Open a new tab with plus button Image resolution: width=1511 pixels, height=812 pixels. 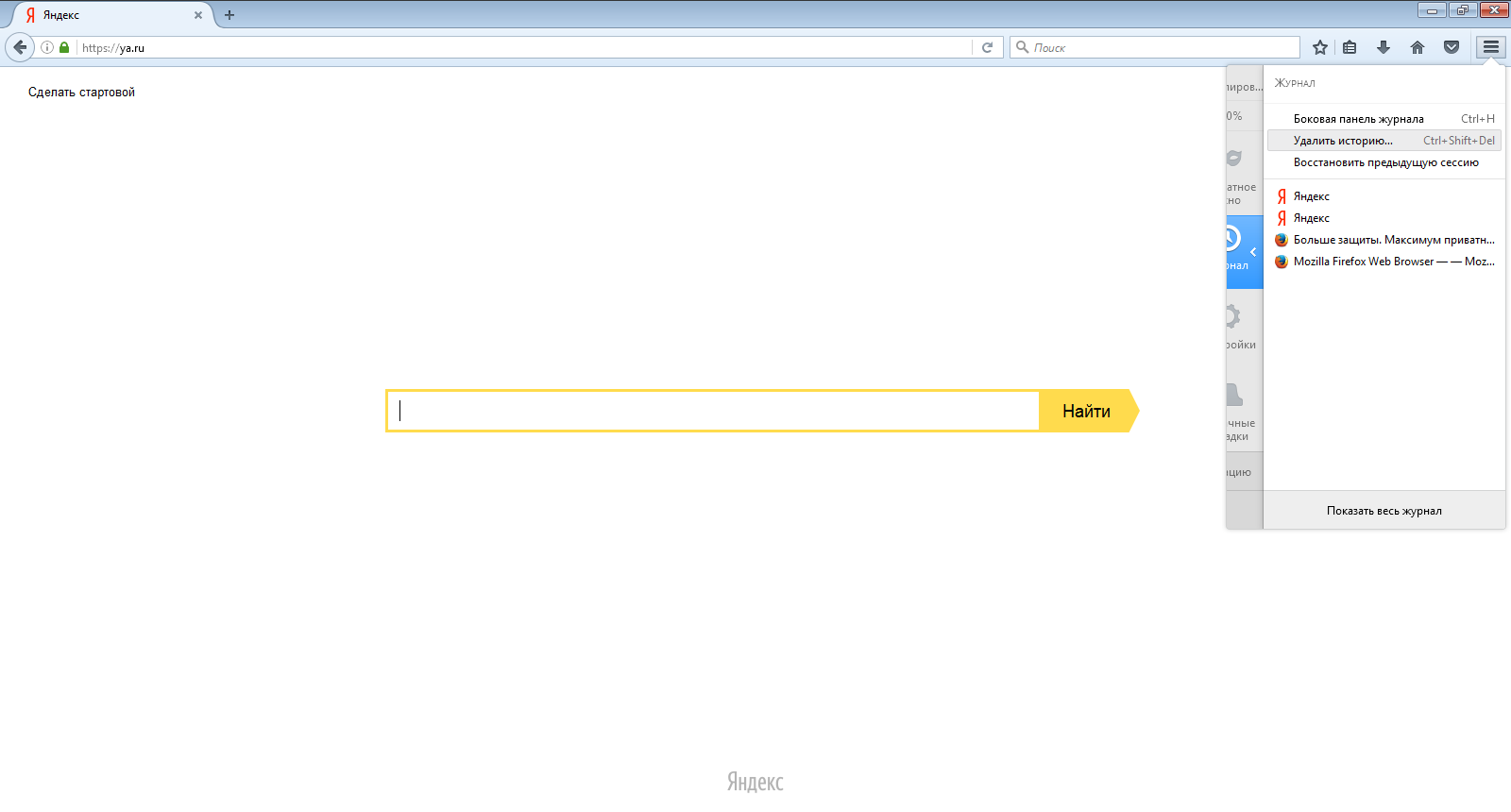tap(229, 15)
